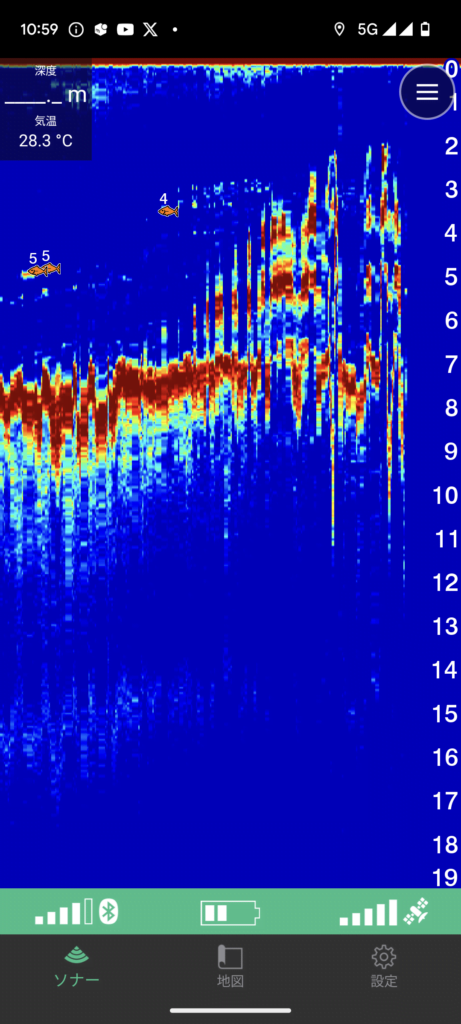
Task: Tap the pair of fish icons labeled 5
Action: (41, 269)
